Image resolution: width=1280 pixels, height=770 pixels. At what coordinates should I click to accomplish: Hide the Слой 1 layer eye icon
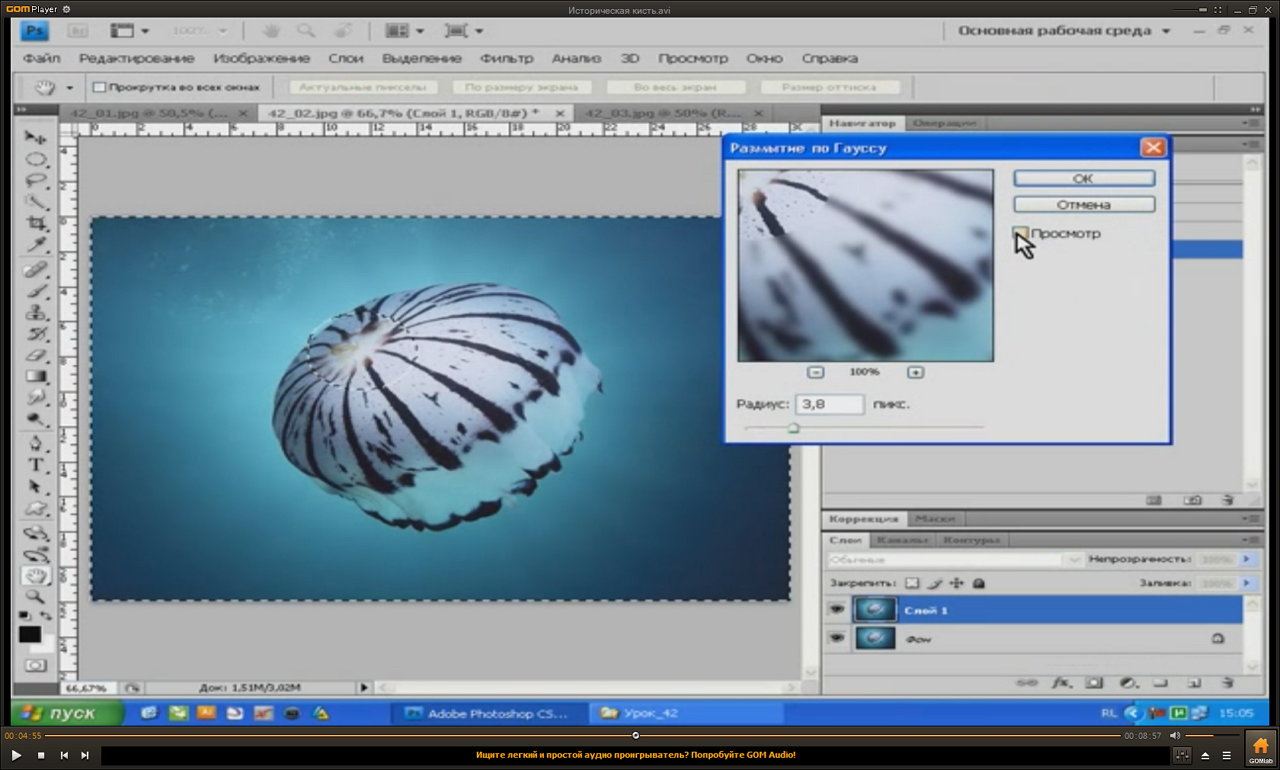[836, 610]
